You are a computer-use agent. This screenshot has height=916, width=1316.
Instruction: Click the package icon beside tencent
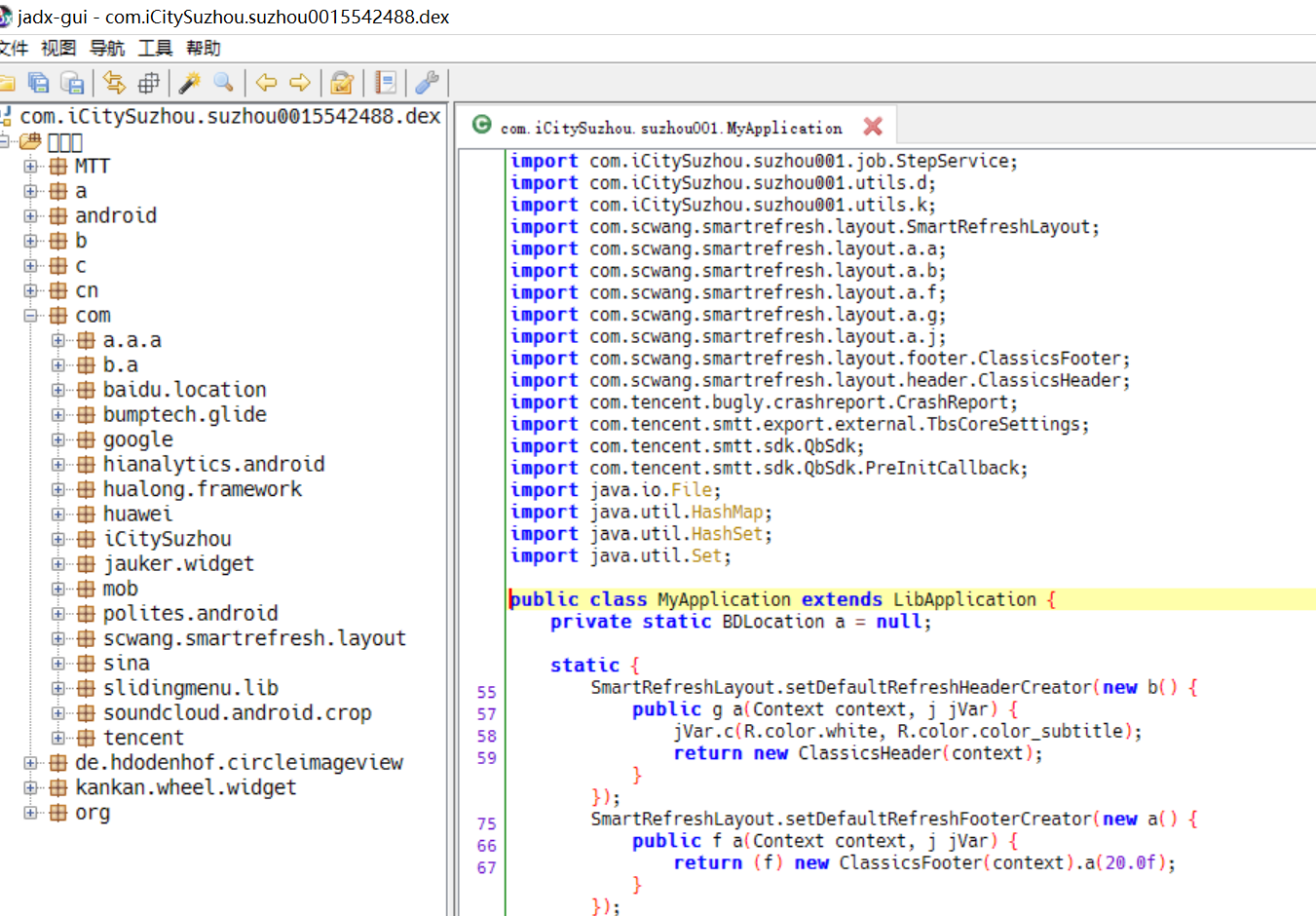click(87, 738)
